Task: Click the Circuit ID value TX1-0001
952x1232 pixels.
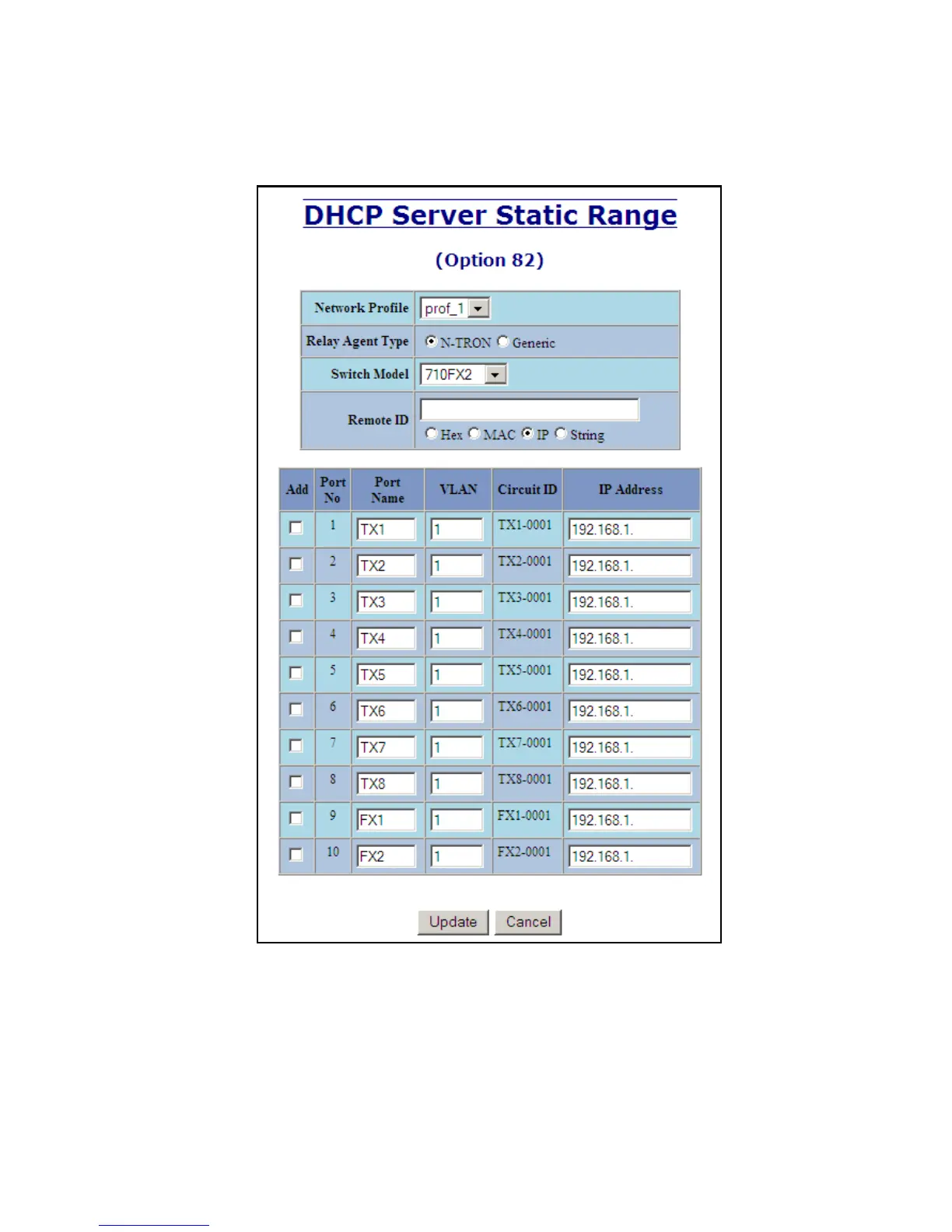Action: (525, 525)
